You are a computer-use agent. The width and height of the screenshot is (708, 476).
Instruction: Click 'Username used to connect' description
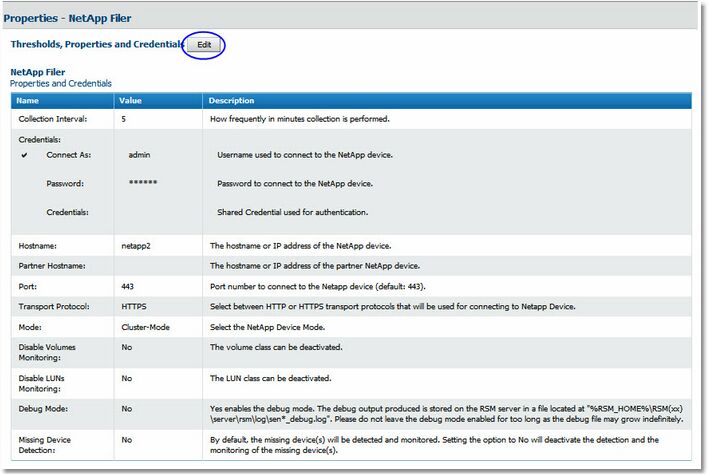click(x=305, y=155)
